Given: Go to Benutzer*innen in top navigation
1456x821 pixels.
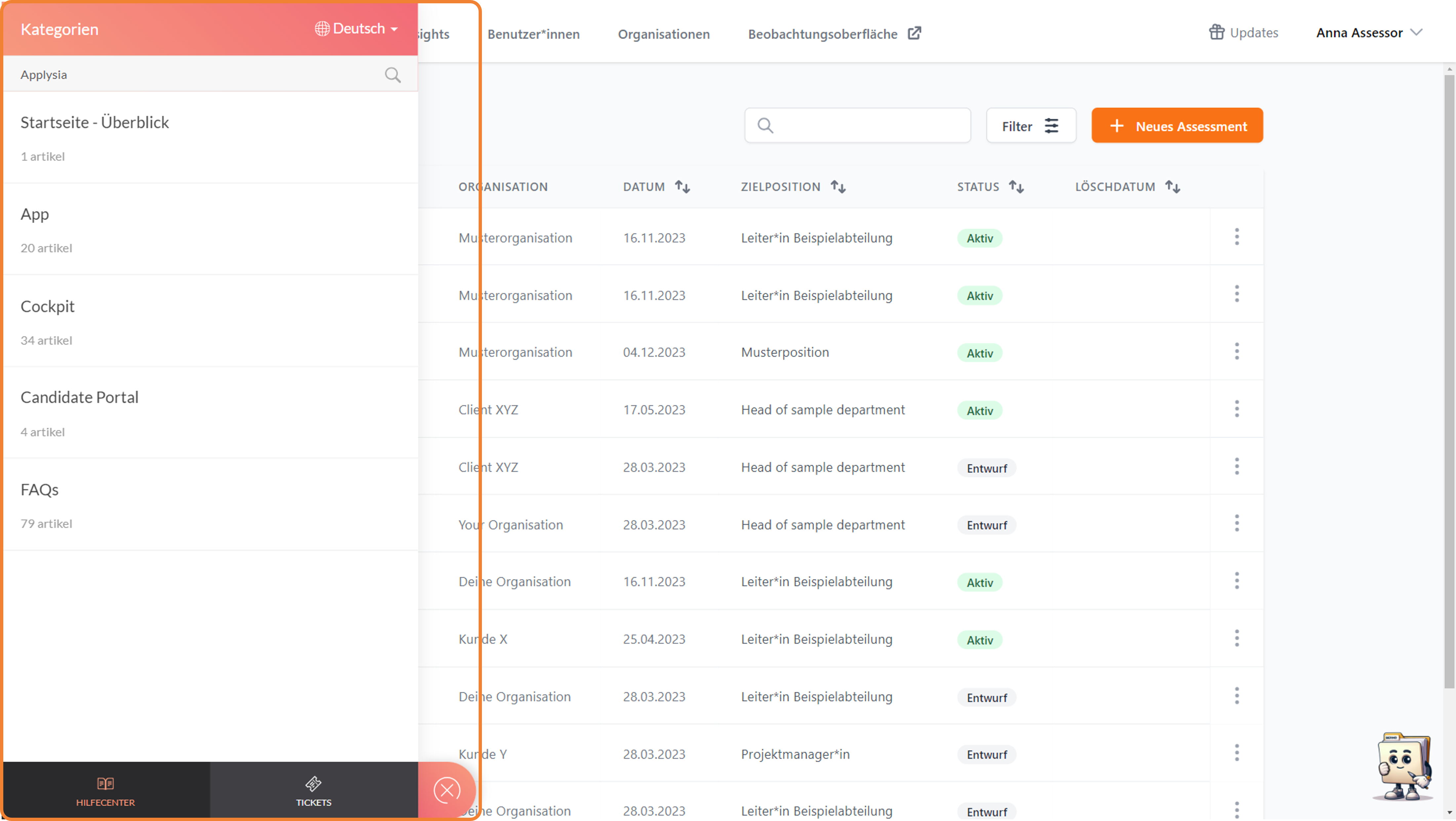Looking at the screenshot, I should 533,34.
